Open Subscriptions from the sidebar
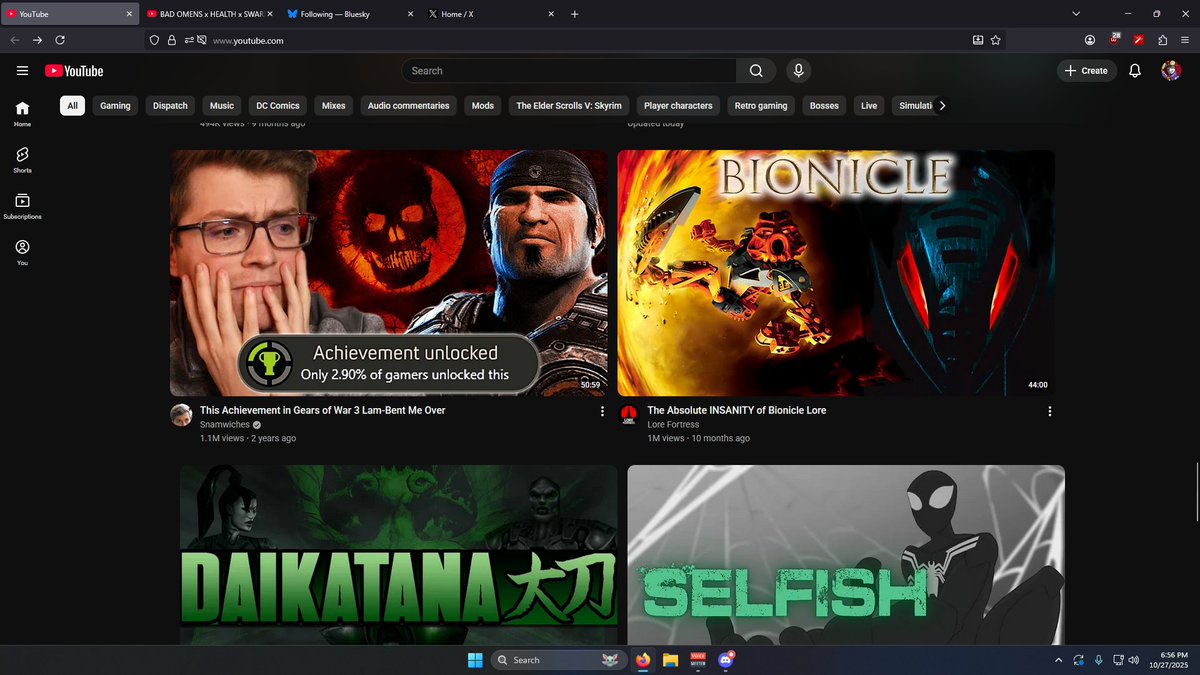The height and width of the screenshot is (675, 1200). point(22,206)
